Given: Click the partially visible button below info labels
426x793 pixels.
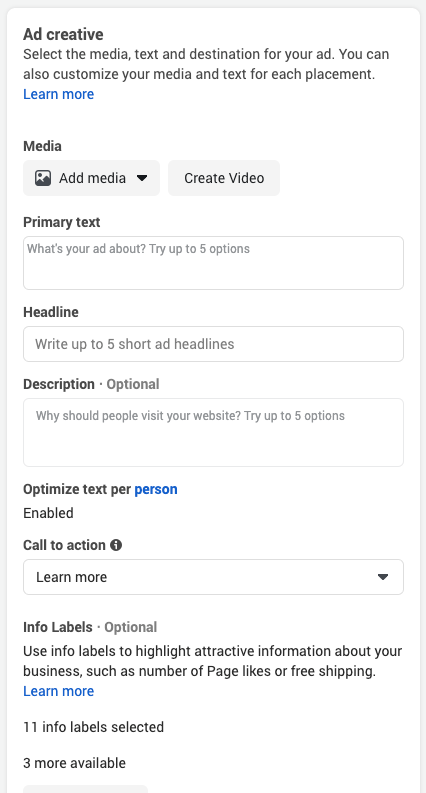Looking at the screenshot, I should click(86, 789).
